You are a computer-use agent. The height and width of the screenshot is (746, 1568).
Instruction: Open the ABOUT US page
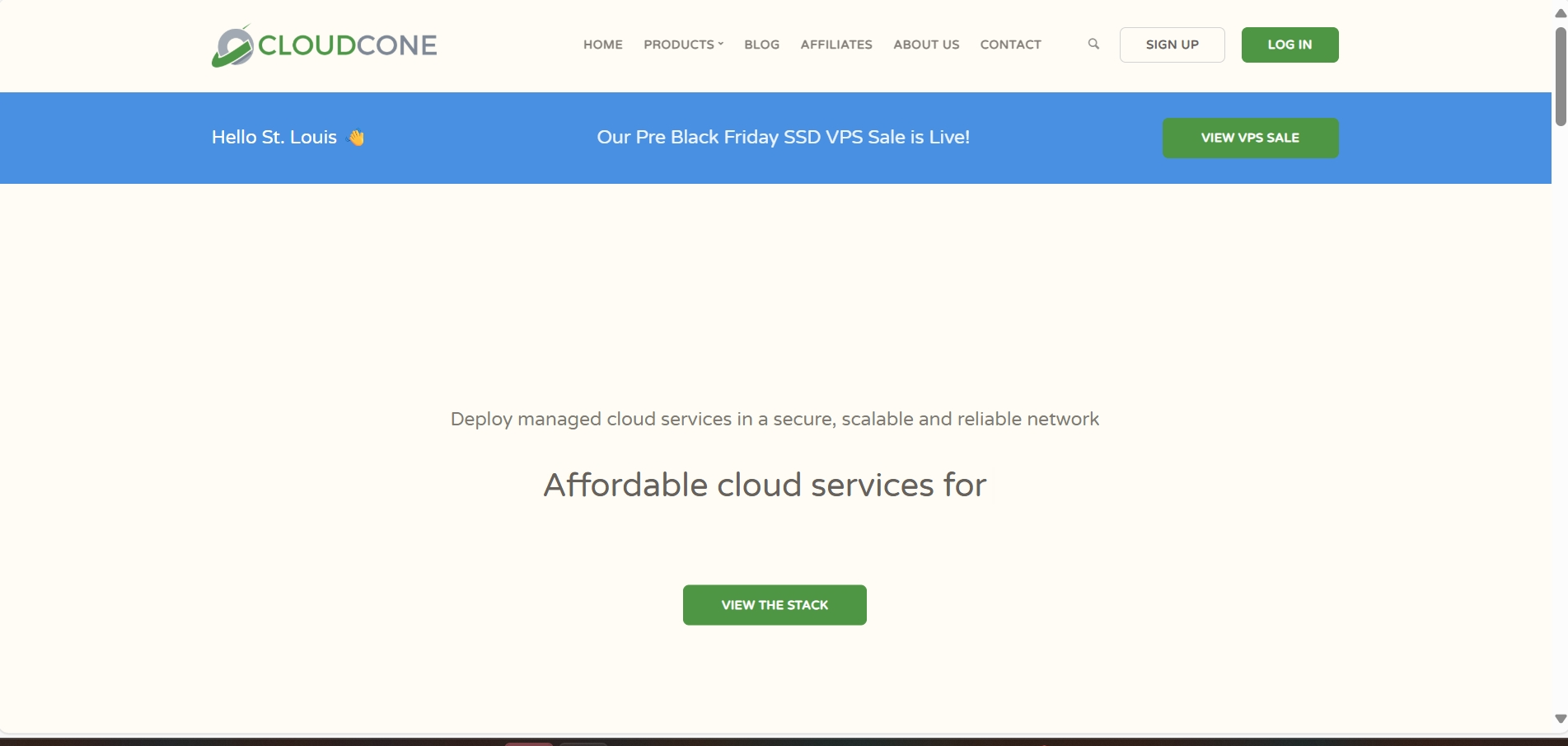(926, 45)
